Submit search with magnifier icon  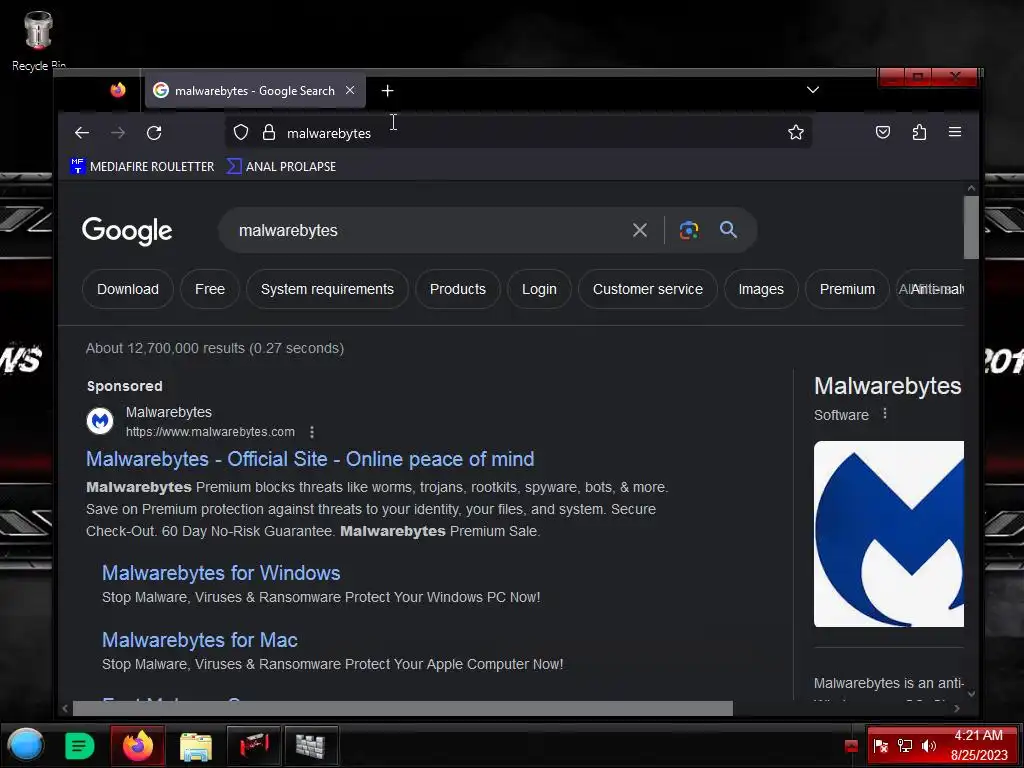tap(729, 229)
